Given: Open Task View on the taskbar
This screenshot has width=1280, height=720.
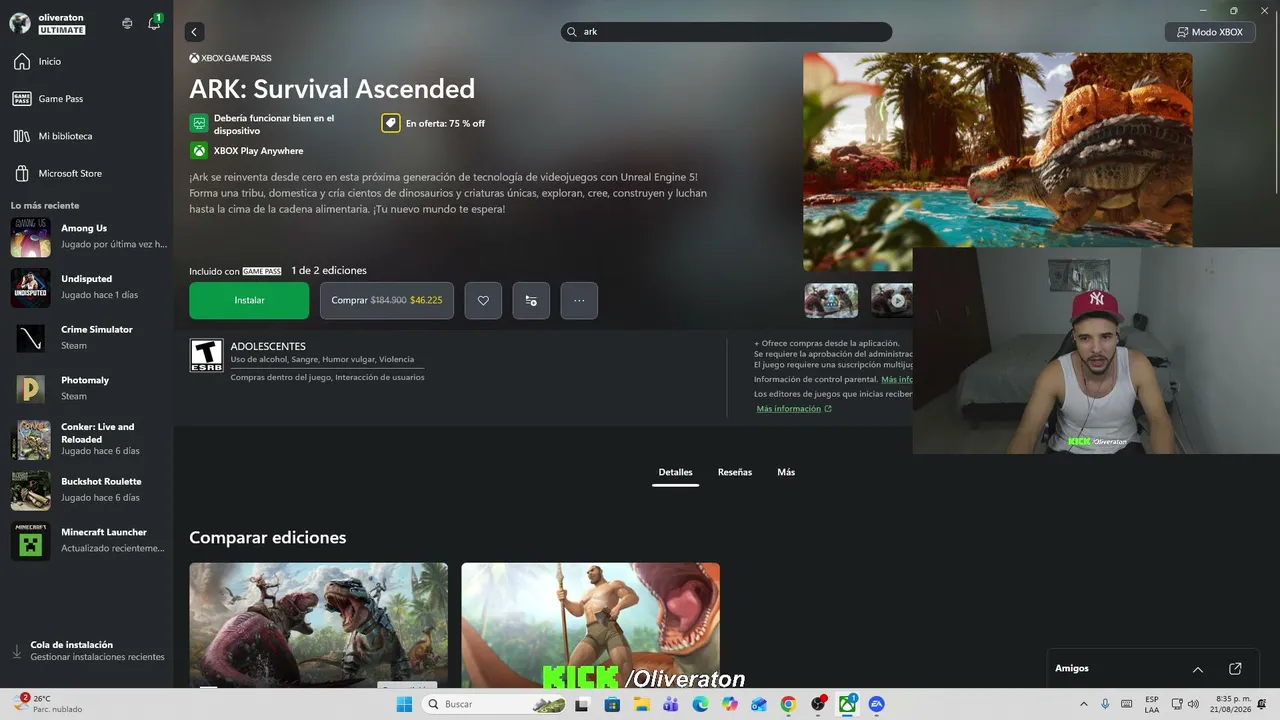Looking at the screenshot, I should tap(581, 704).
